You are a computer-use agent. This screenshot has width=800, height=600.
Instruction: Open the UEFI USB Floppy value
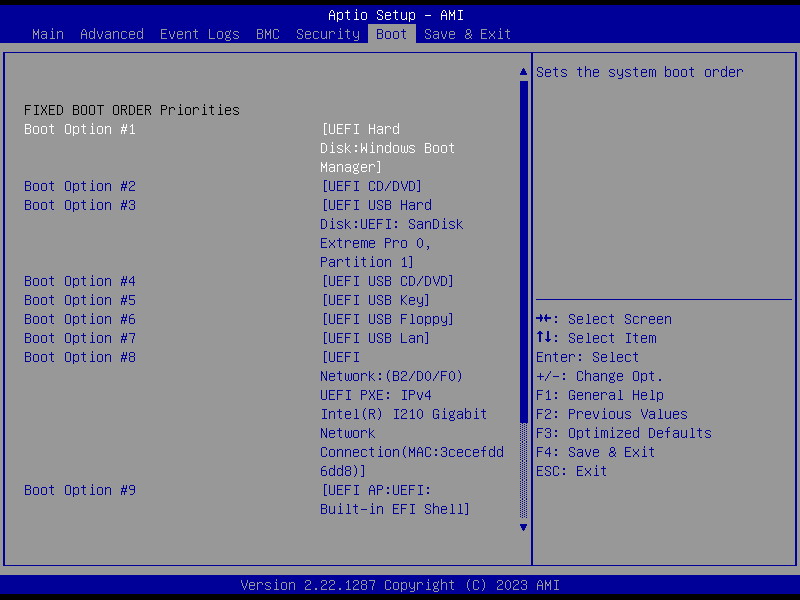tap(387, 319)
